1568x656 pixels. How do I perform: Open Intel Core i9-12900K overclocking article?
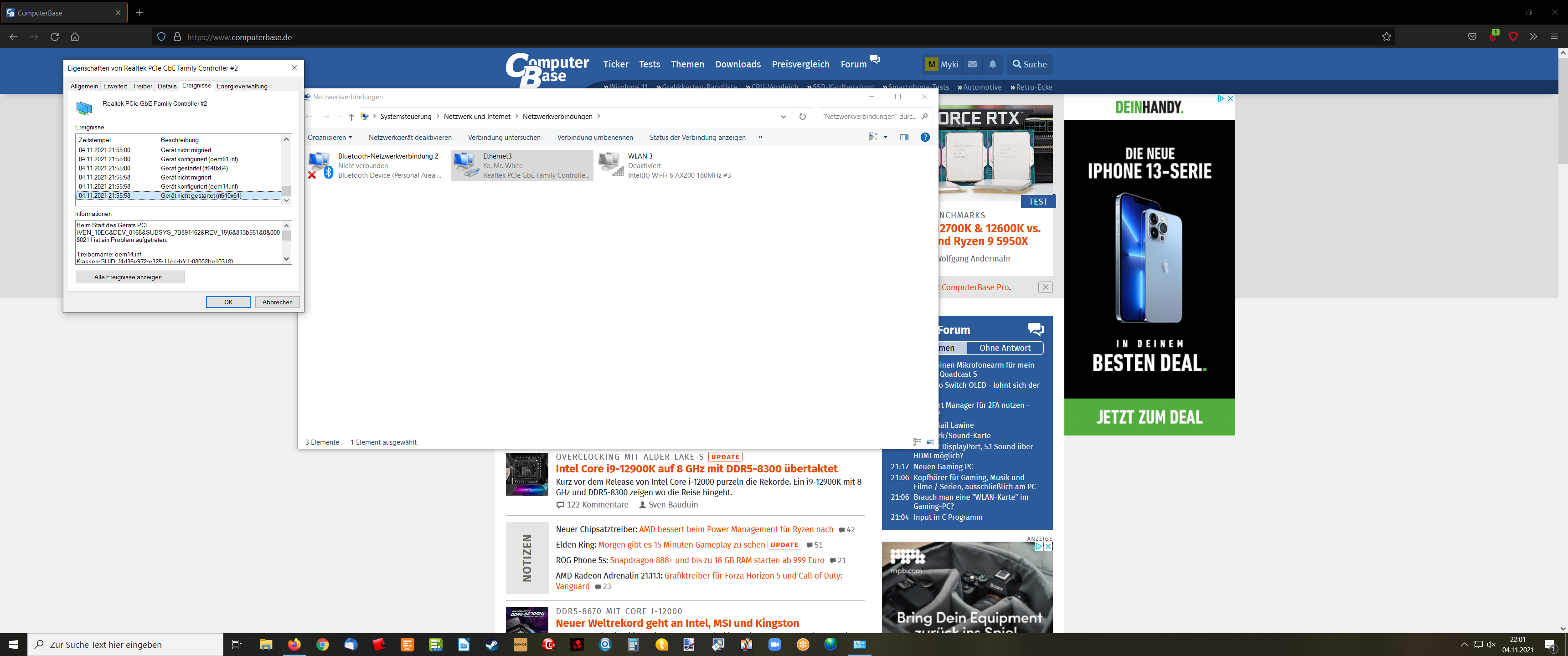pos(696,469)
